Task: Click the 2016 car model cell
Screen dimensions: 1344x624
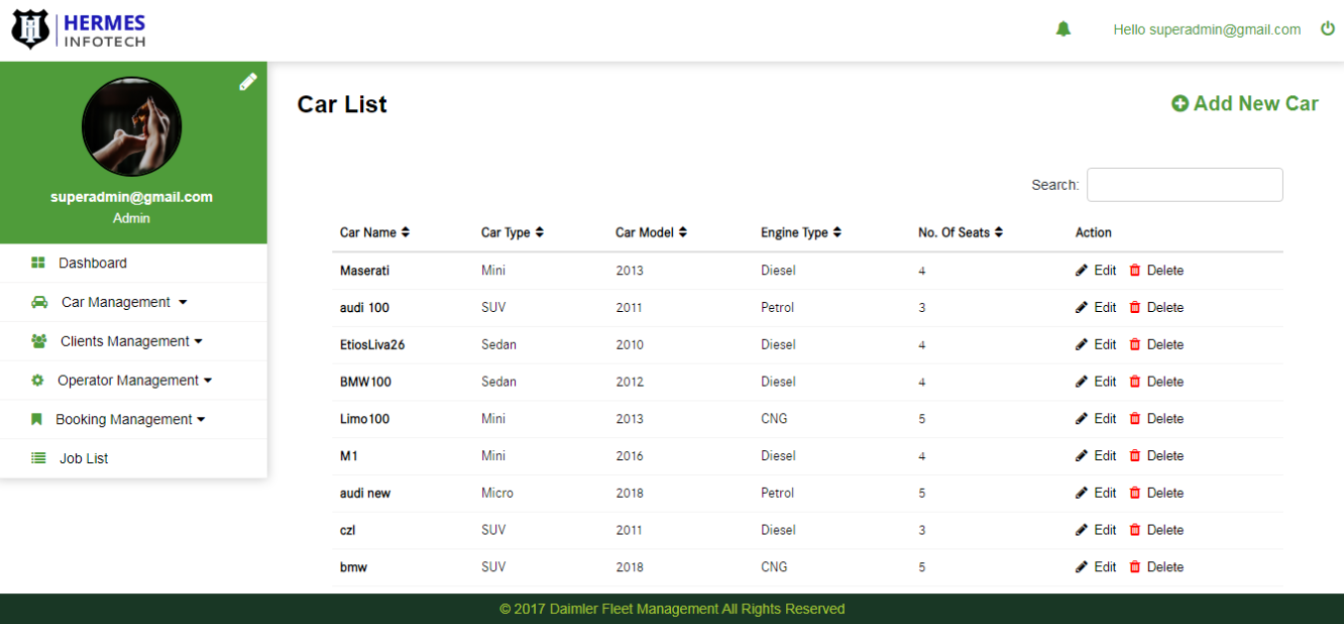Action: [x=630, y=455]
